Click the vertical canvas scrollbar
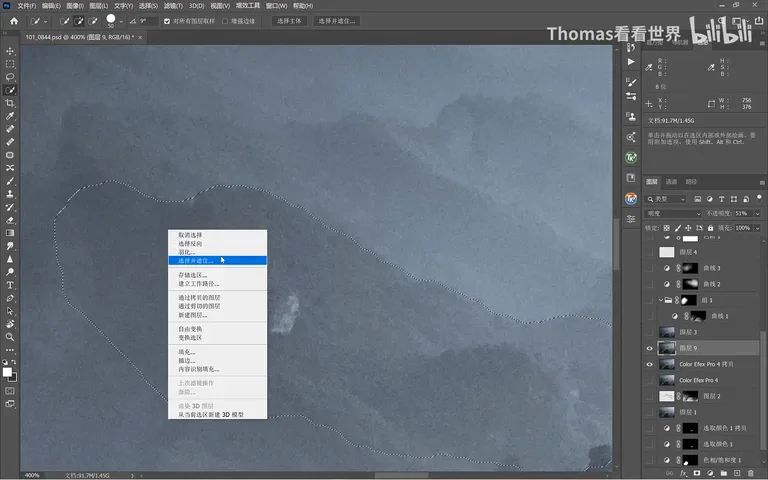 pos(616,243)
